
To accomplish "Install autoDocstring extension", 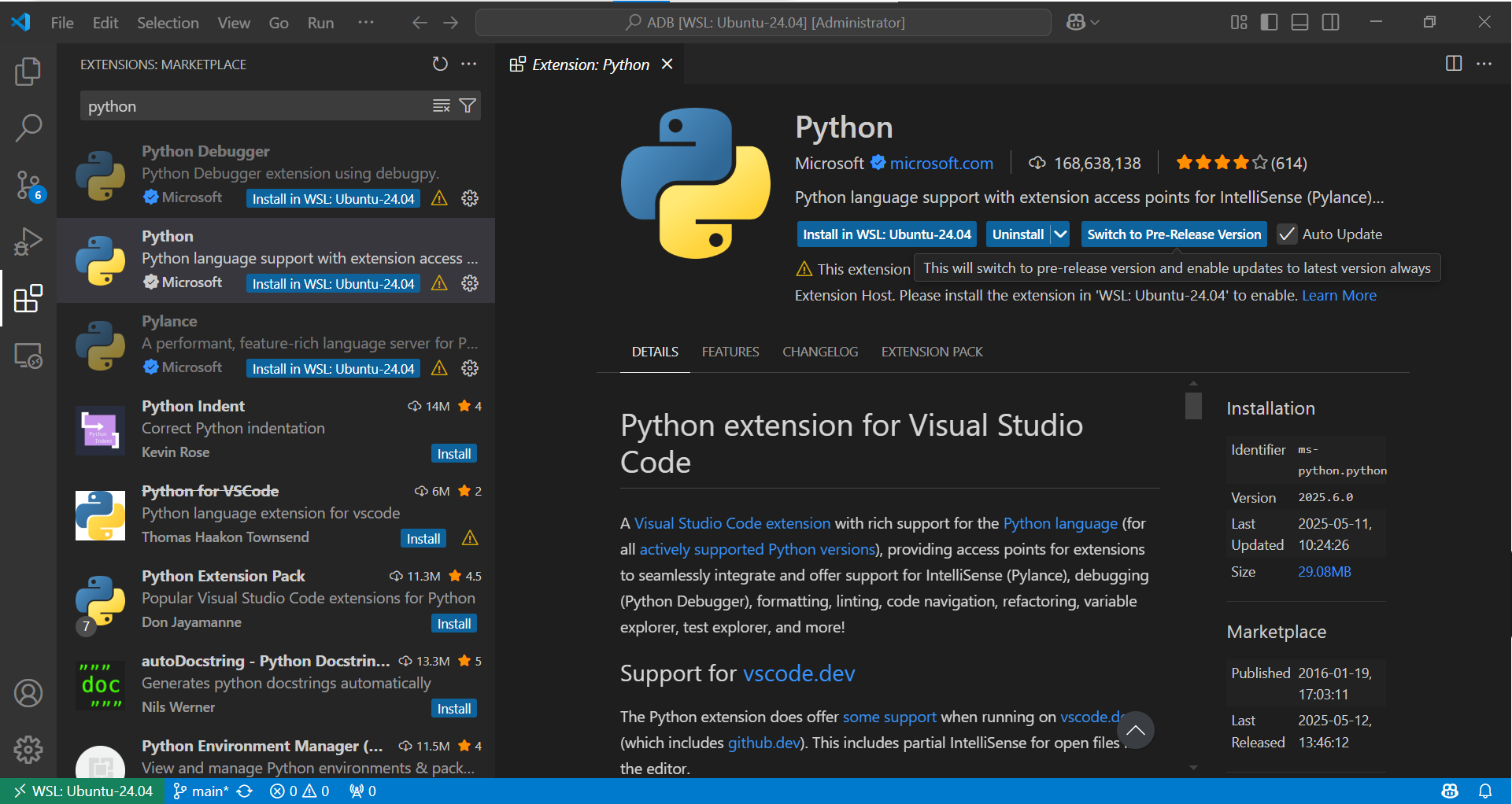I will [x=454, y=709].
